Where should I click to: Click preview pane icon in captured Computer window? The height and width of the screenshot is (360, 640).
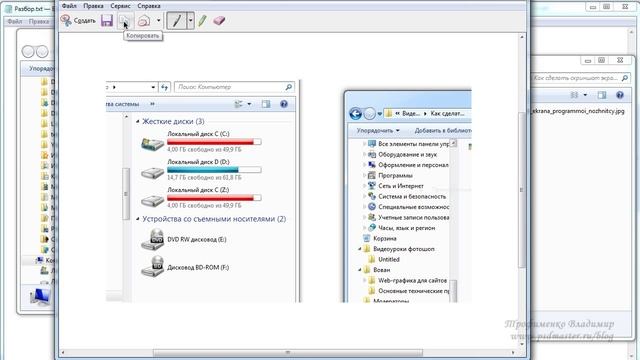266,104
